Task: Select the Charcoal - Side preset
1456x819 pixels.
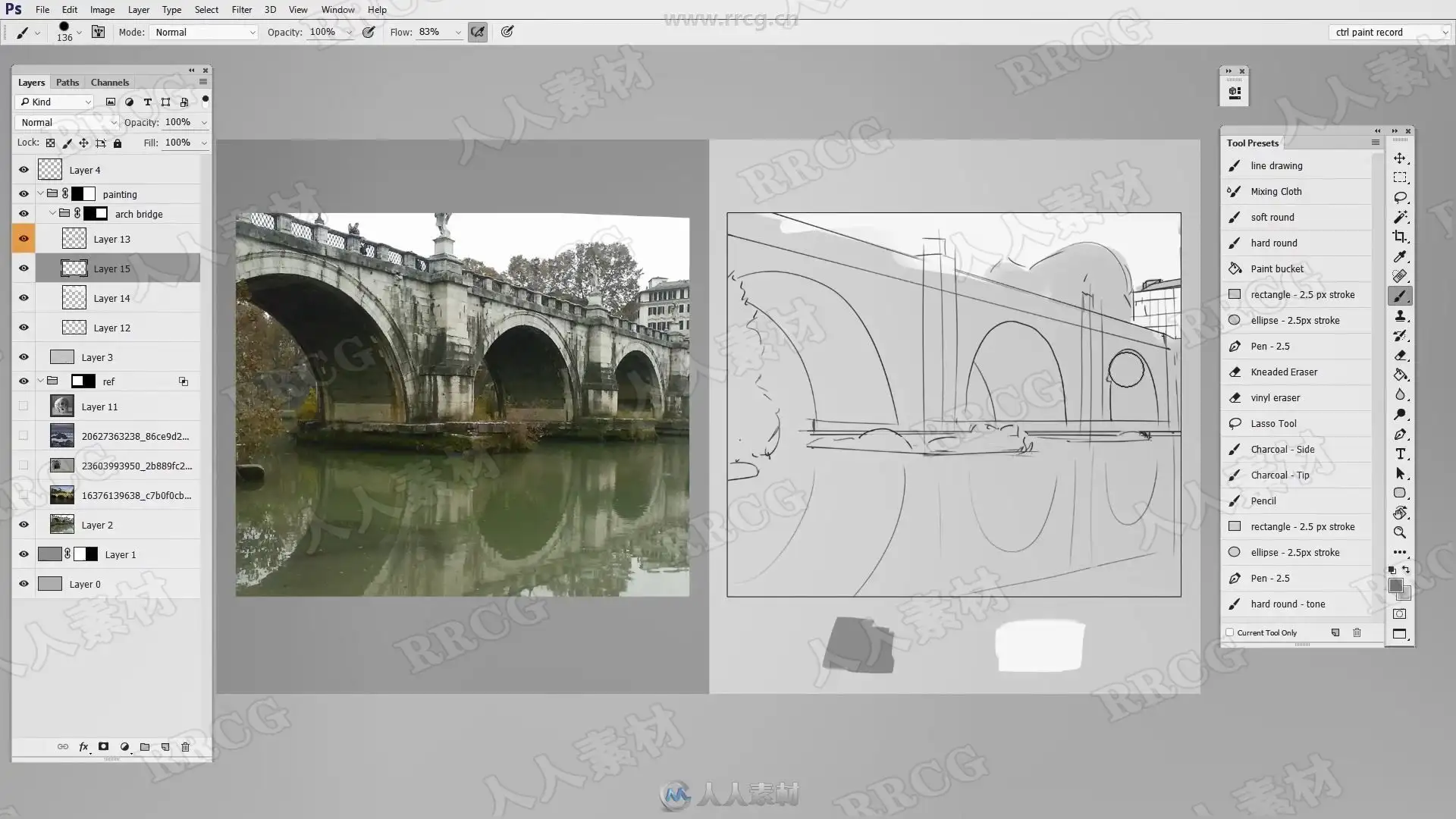Action: coord(1282,449)
